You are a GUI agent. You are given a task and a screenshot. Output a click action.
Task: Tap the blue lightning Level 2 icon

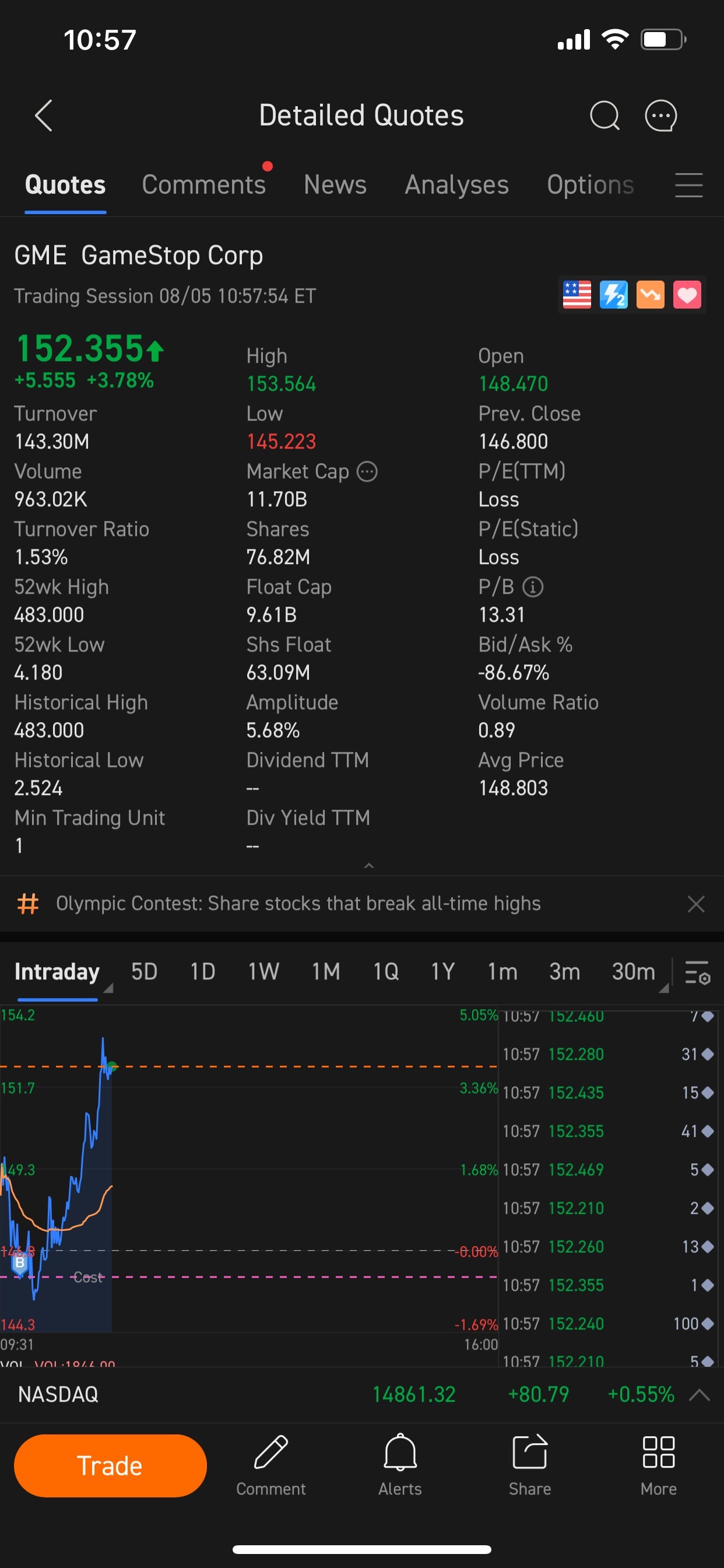click(613, 295)
